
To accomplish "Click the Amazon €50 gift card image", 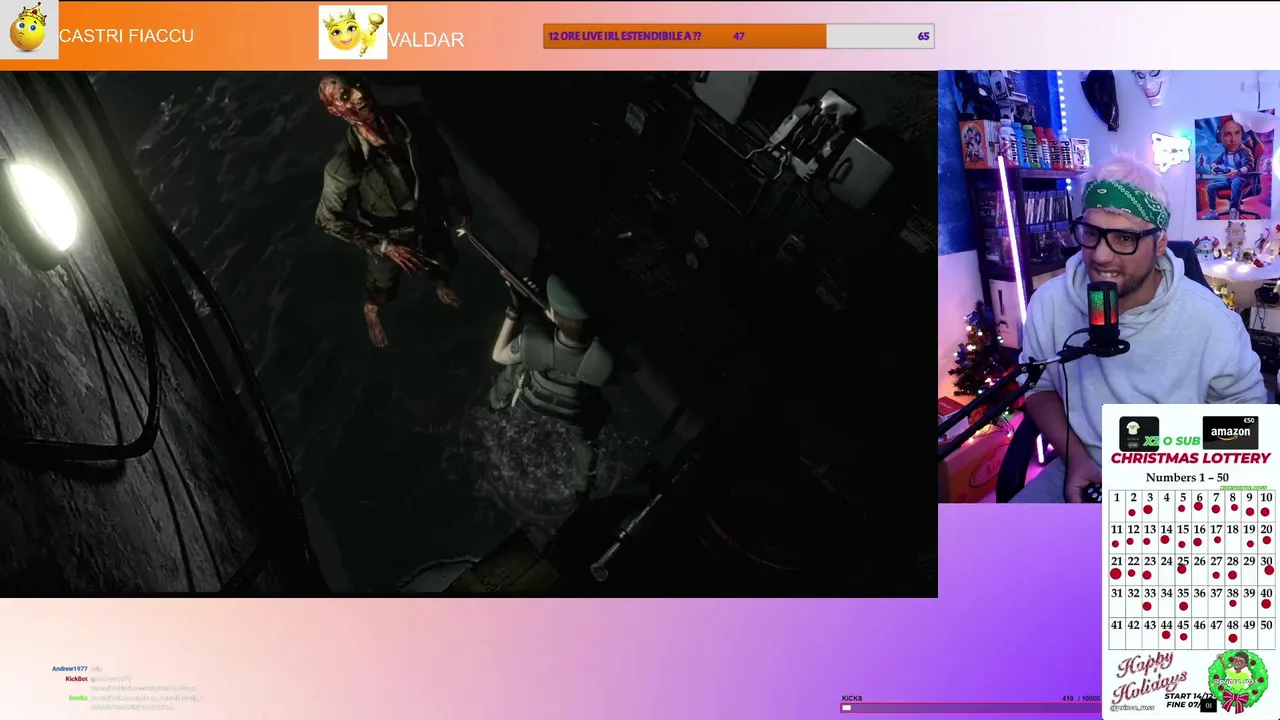I will 1230,431.
